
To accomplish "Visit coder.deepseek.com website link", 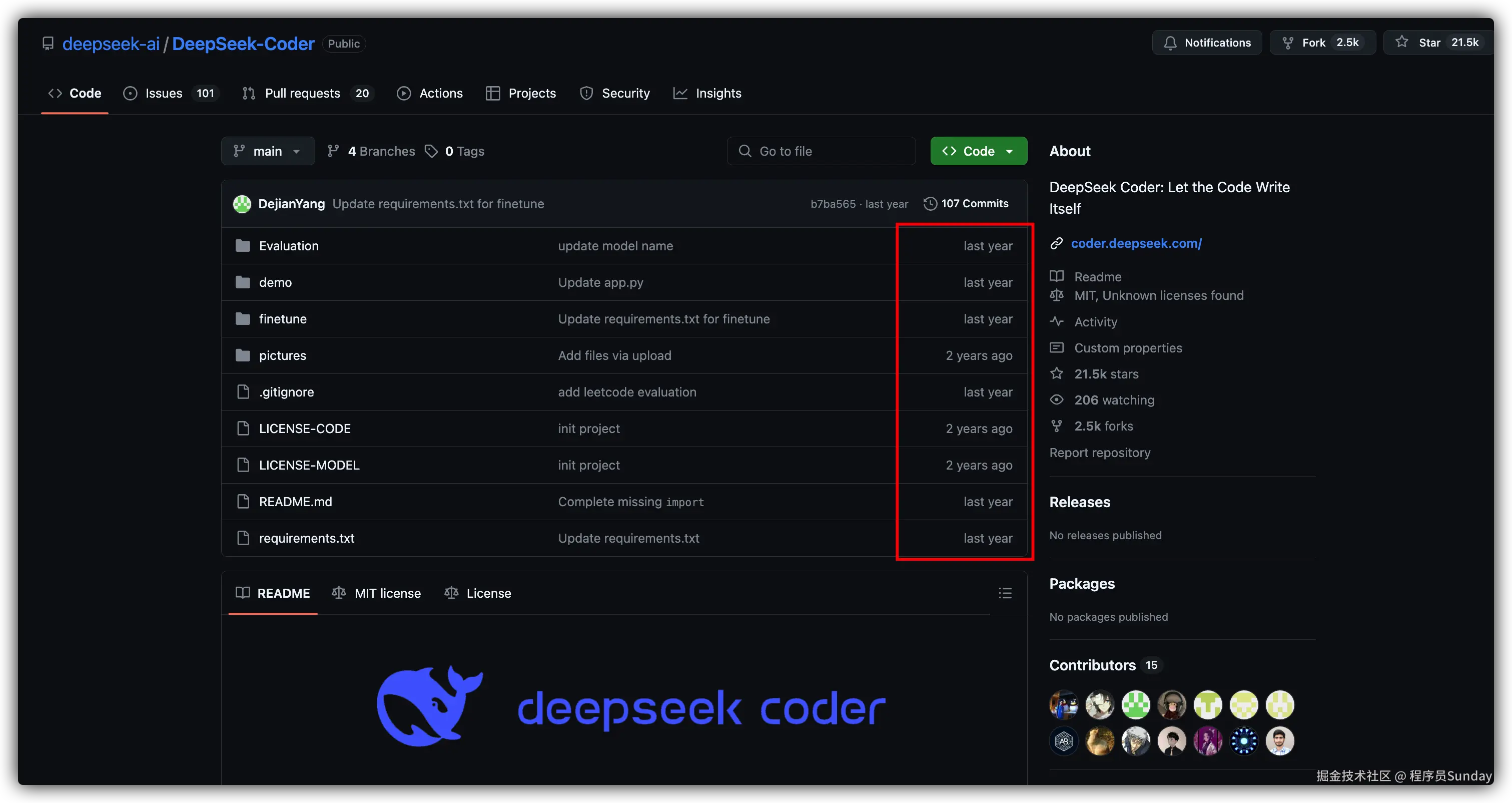I will (x=1136, y=243).
